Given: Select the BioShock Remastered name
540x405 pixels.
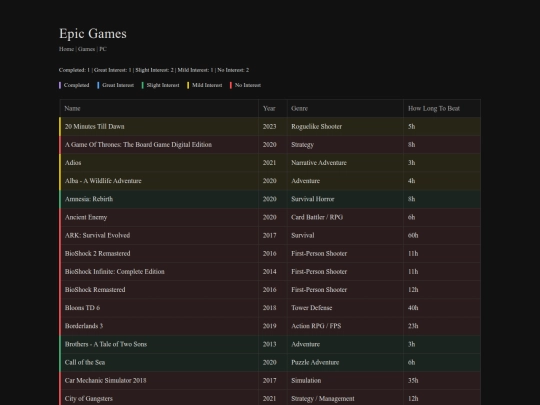Looking at the screenshot, I should (95, 290).
